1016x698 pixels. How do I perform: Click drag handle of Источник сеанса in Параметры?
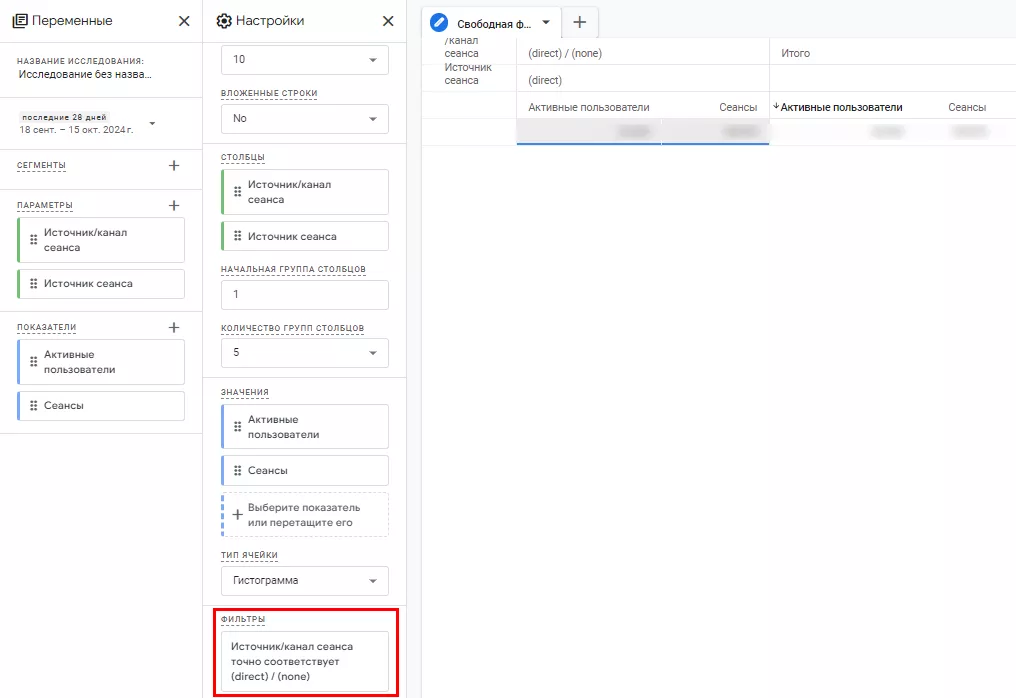click(x=34, y=284)
